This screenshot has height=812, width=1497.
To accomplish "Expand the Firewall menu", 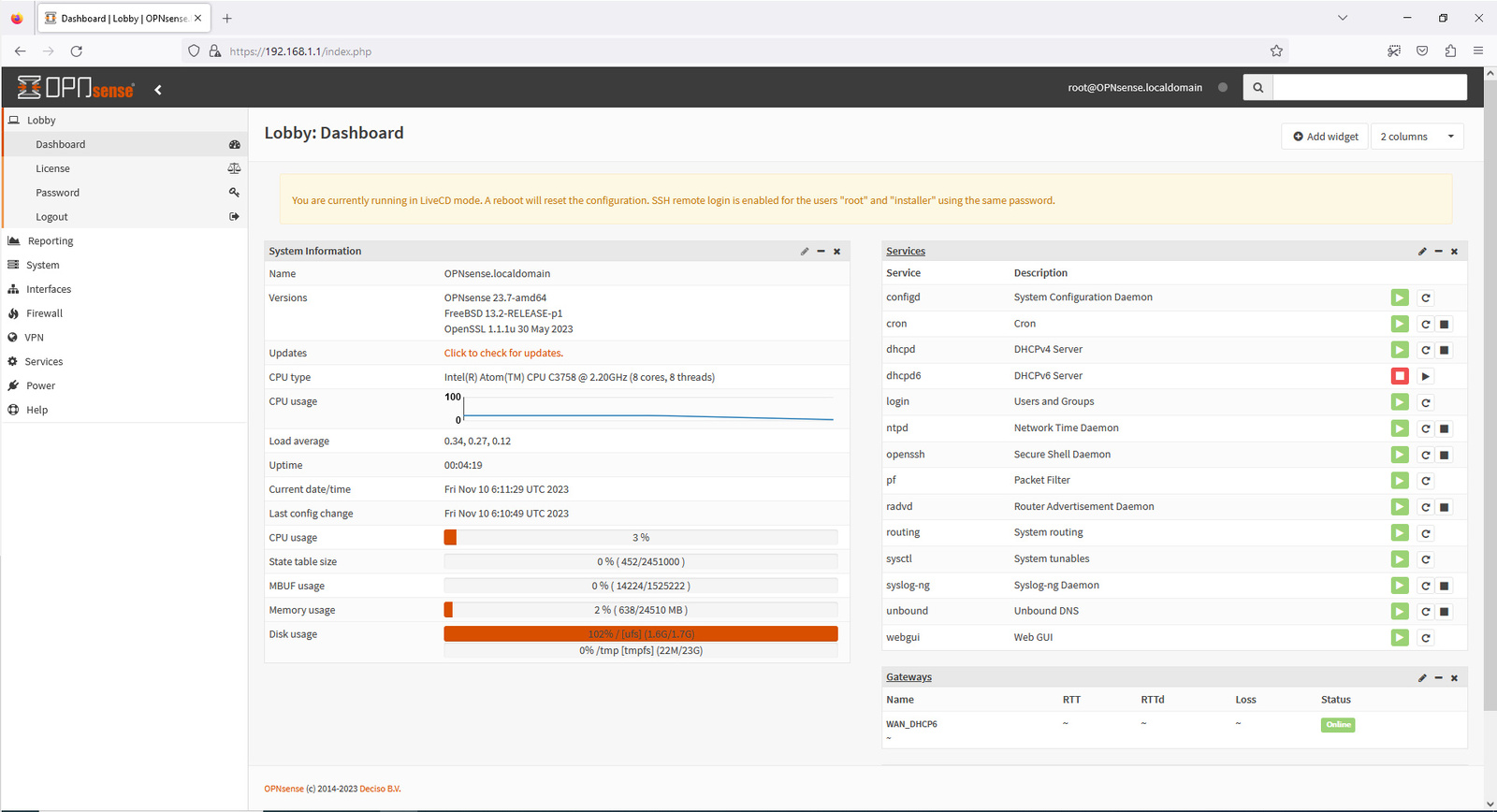I will [124, 313].
